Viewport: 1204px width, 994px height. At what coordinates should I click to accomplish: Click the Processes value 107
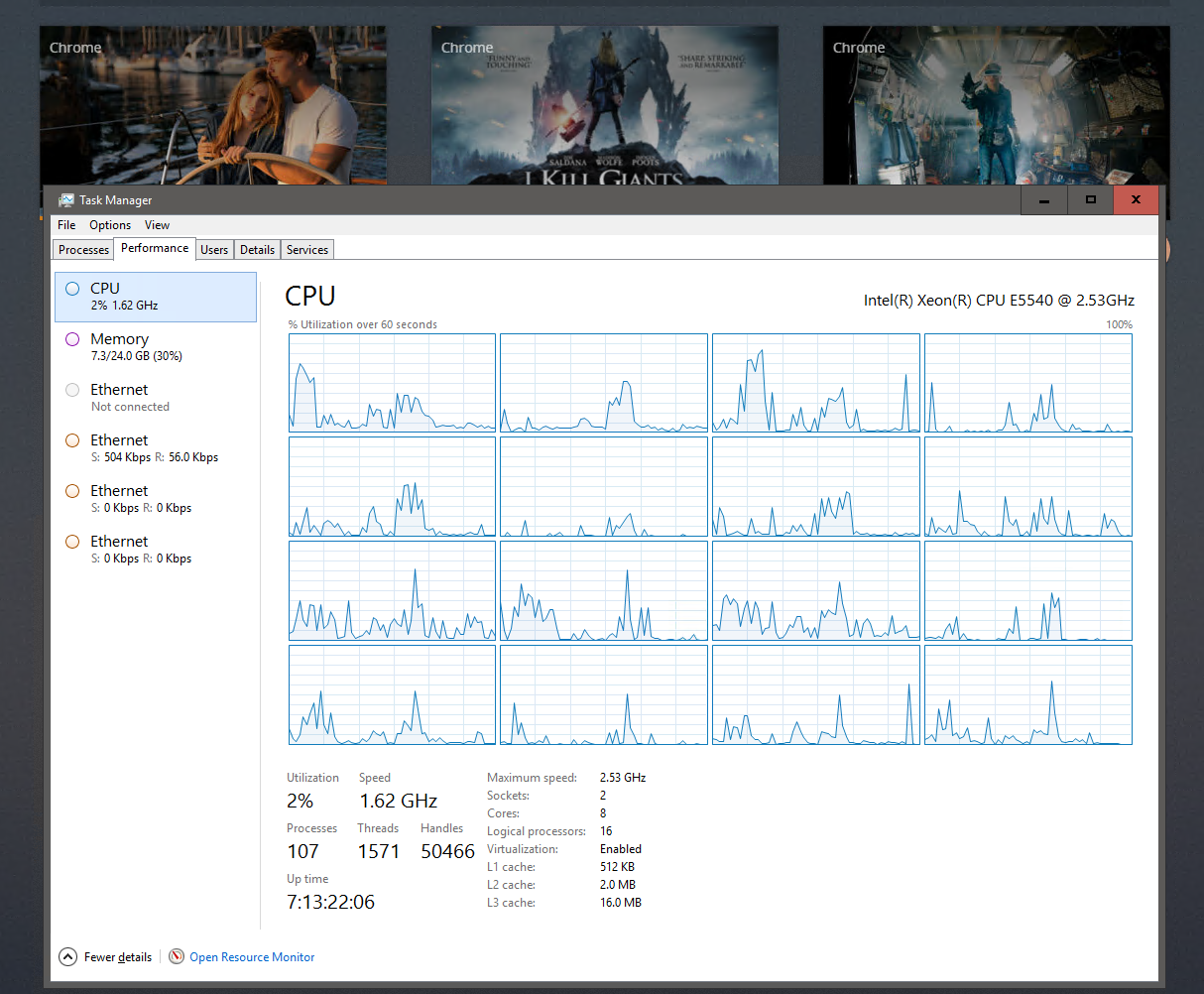[x=303, y=851]
